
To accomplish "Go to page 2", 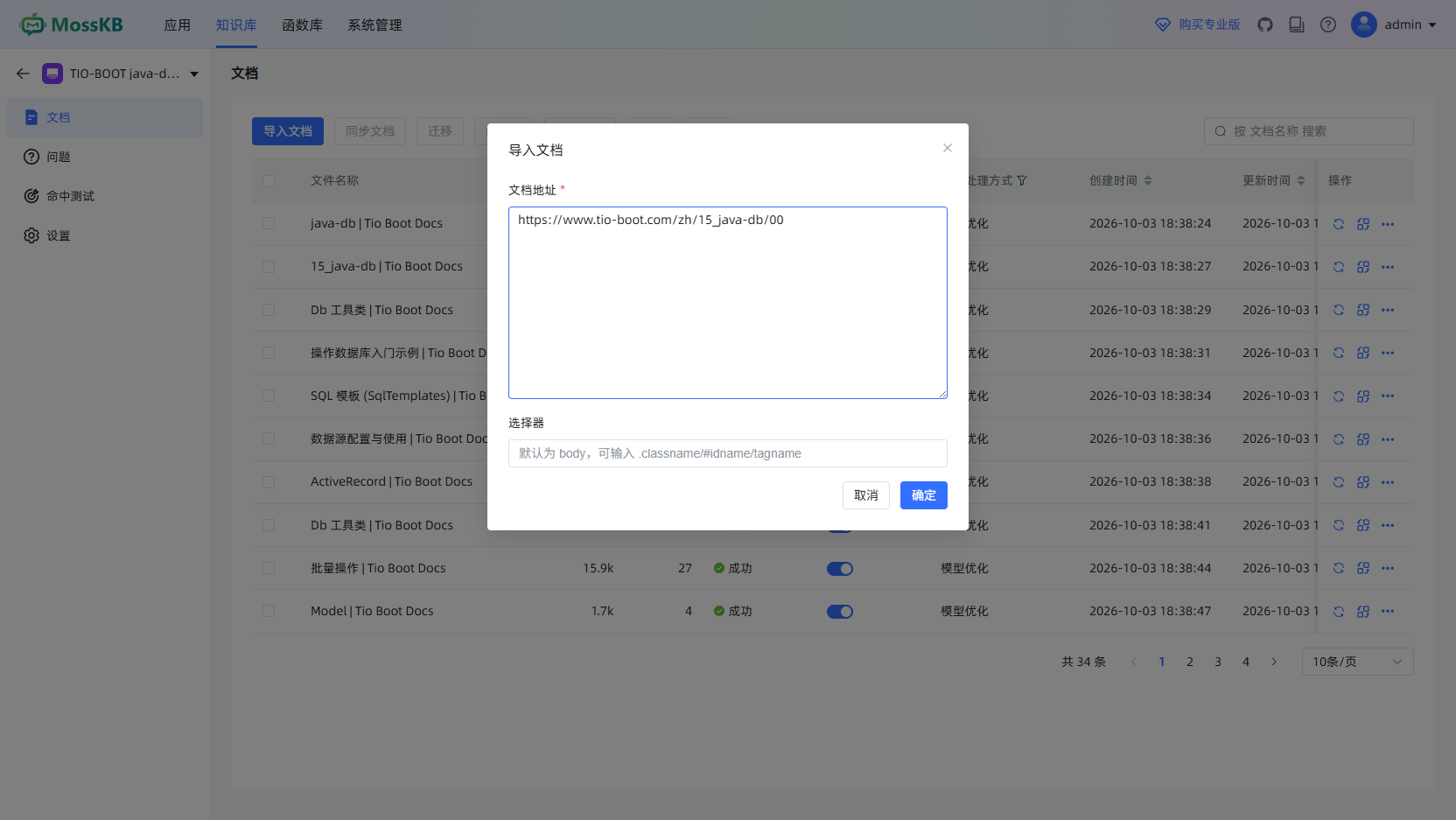I will 1190,662.
